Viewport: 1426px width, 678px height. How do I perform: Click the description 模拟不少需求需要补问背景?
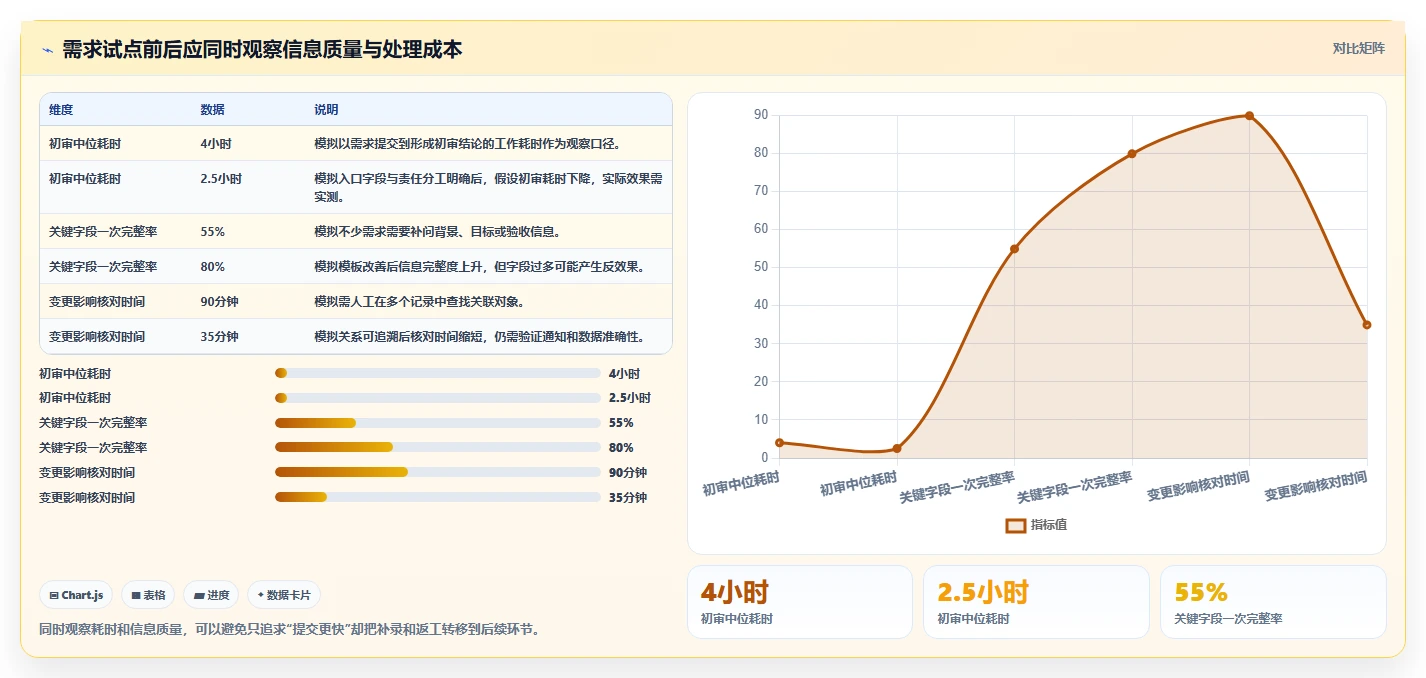coord(437,232)
